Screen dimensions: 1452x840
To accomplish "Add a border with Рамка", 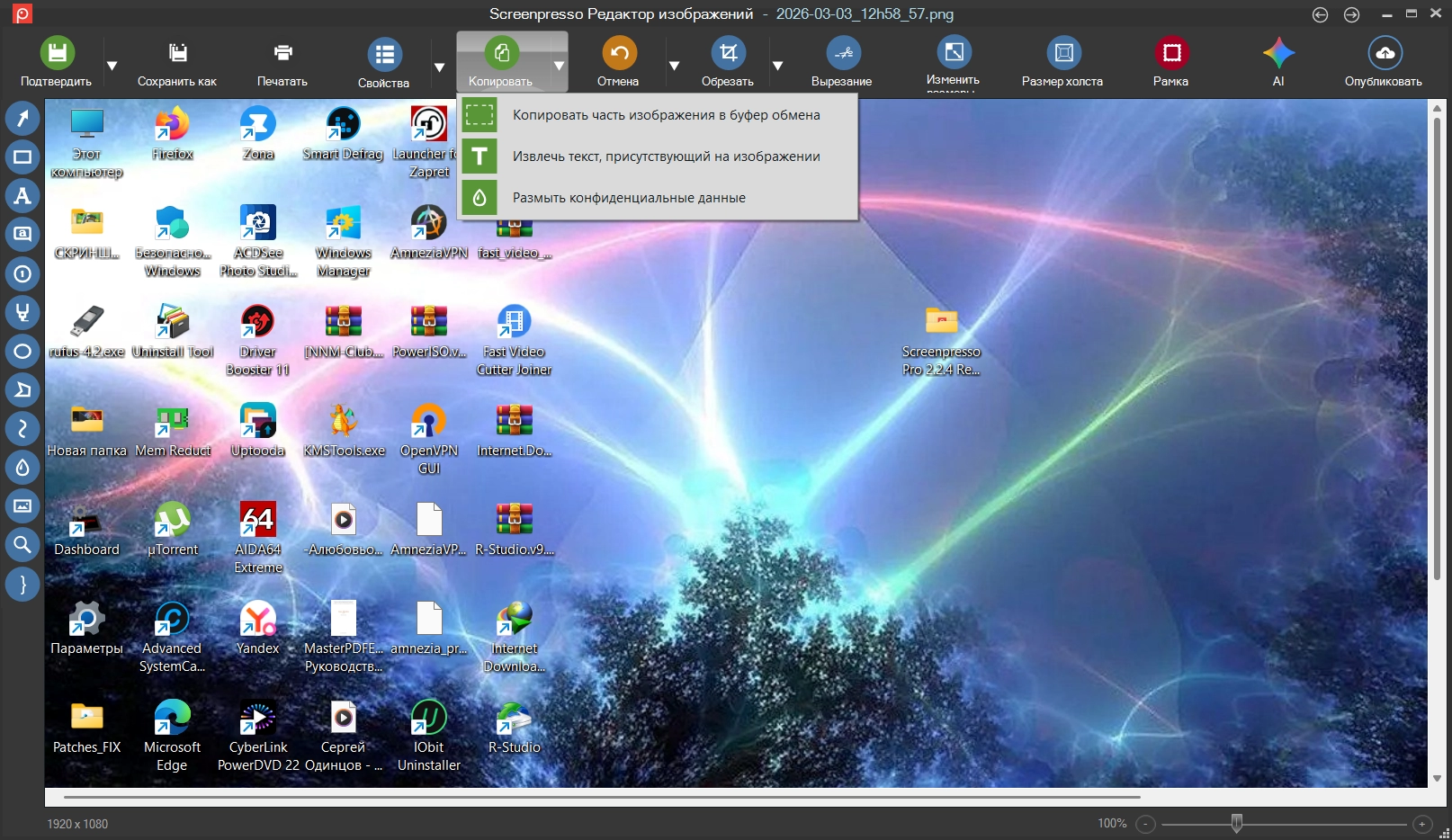I will coord(1171,62).
